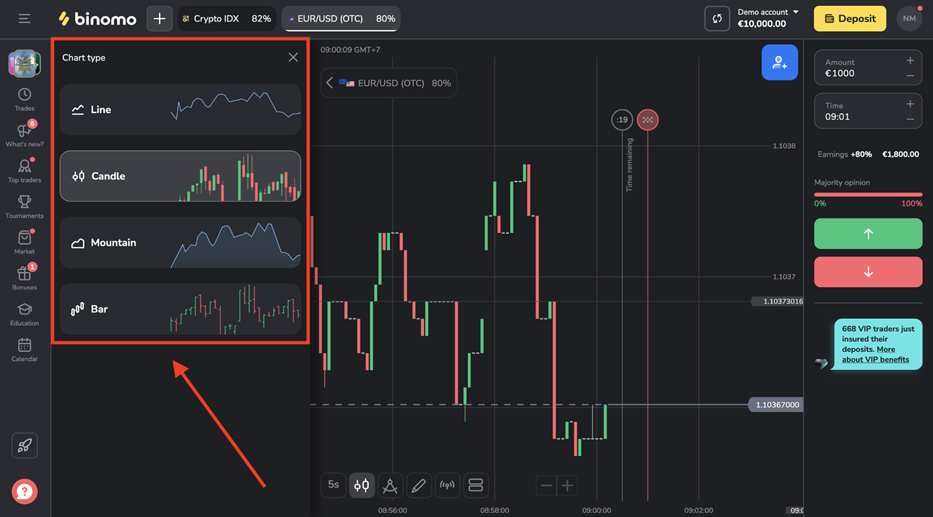Open the help question mark button
Image resolution: width=933 pixels, height=517 pixels.
pyautogui.click(x=24, y=491)
